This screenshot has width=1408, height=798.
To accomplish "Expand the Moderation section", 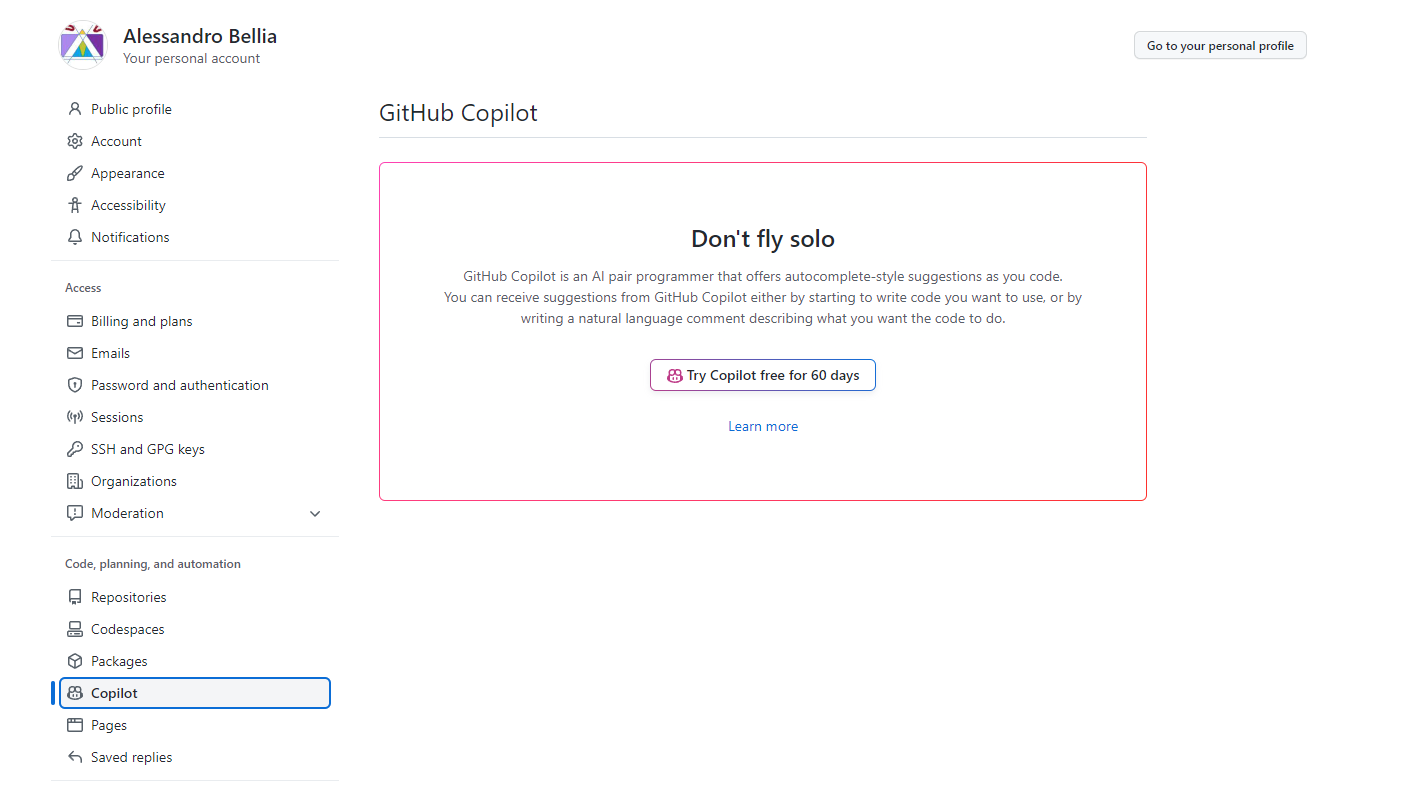I will coord(315,513).
